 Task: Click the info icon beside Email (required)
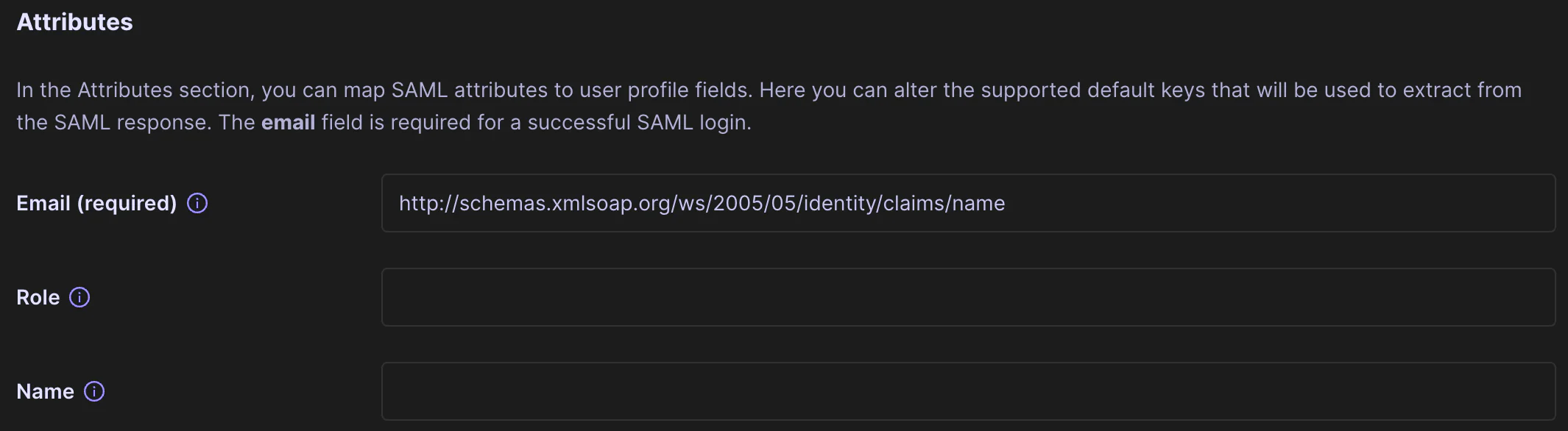(x=197, y=203)
